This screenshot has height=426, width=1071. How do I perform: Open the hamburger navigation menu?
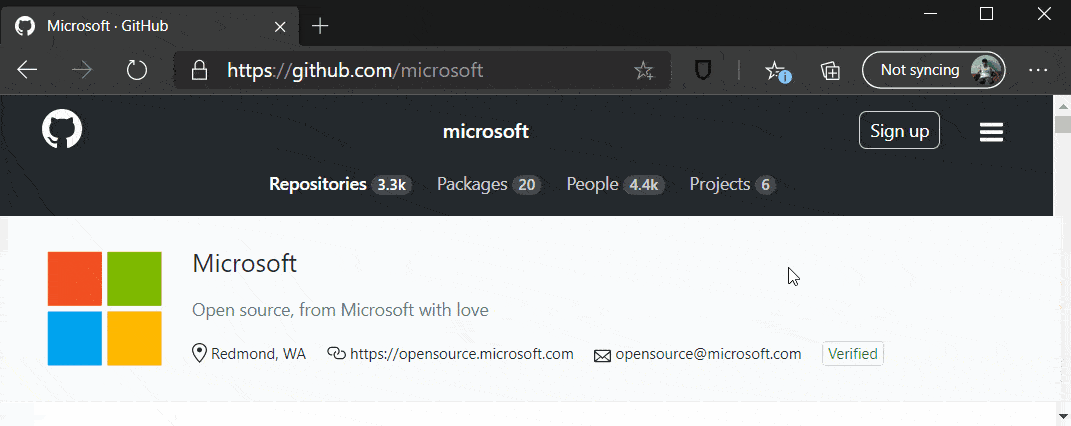tap(991, 132)
